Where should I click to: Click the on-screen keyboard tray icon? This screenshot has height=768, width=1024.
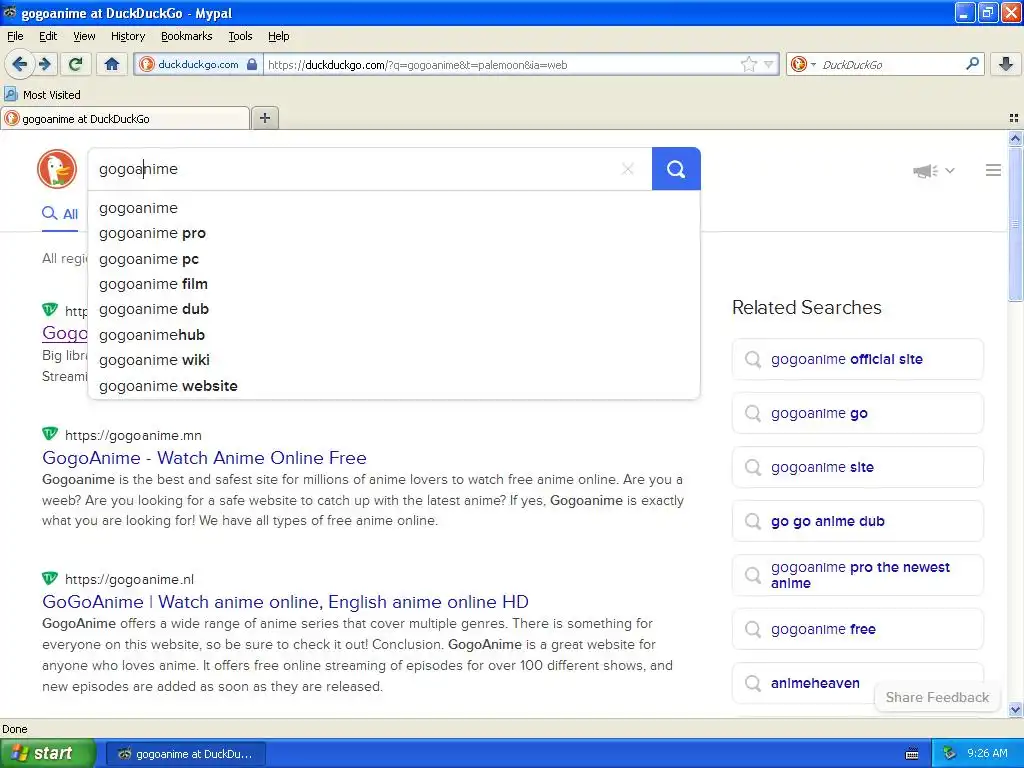[x=912, y=754]
